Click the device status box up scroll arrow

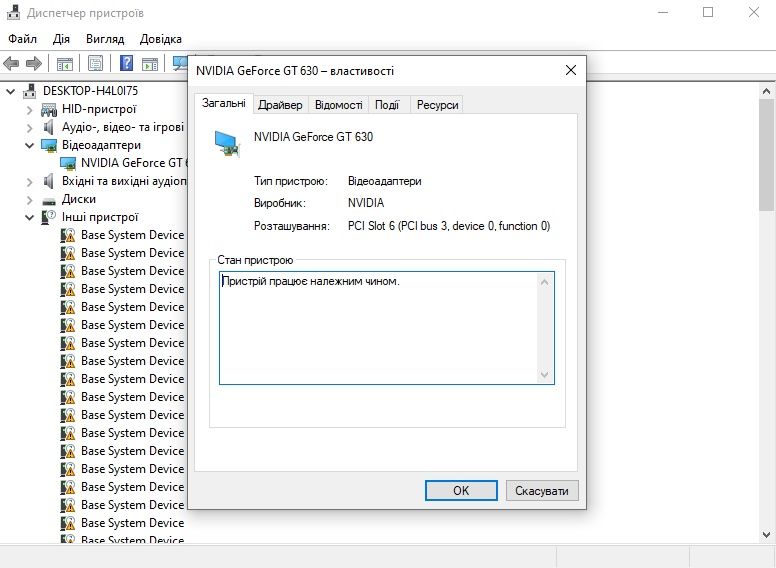click(544, 282)
